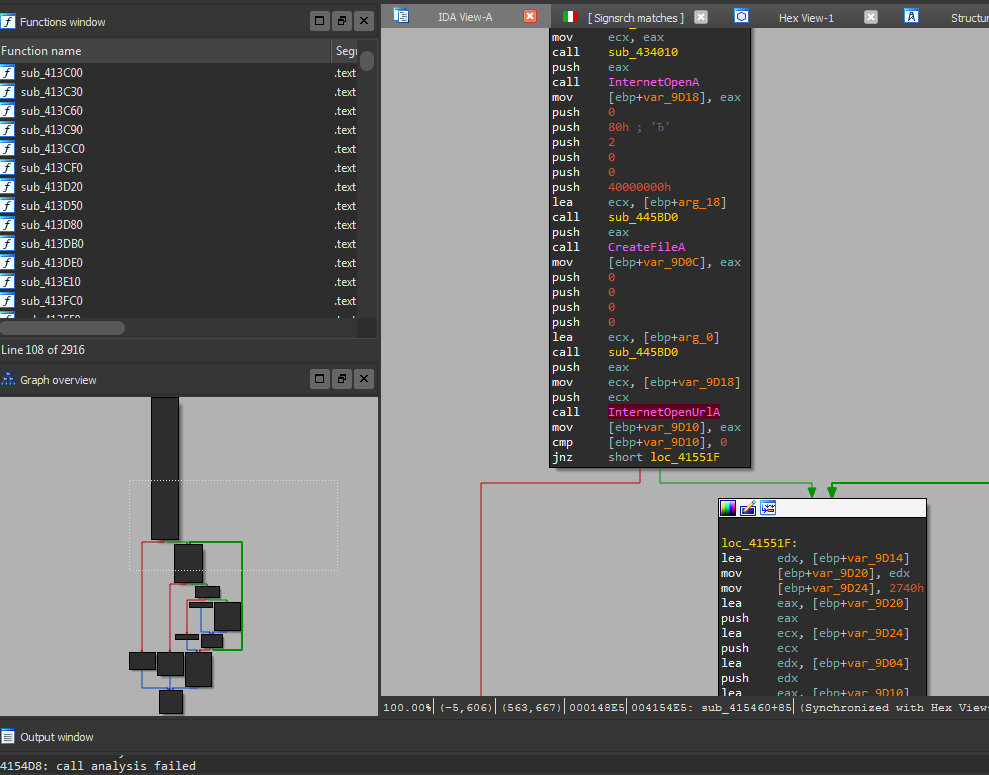The width and height of the screenshot is (989, 775).
Task: Click the function icon beside sub_413C90
Action: (8, 130)
